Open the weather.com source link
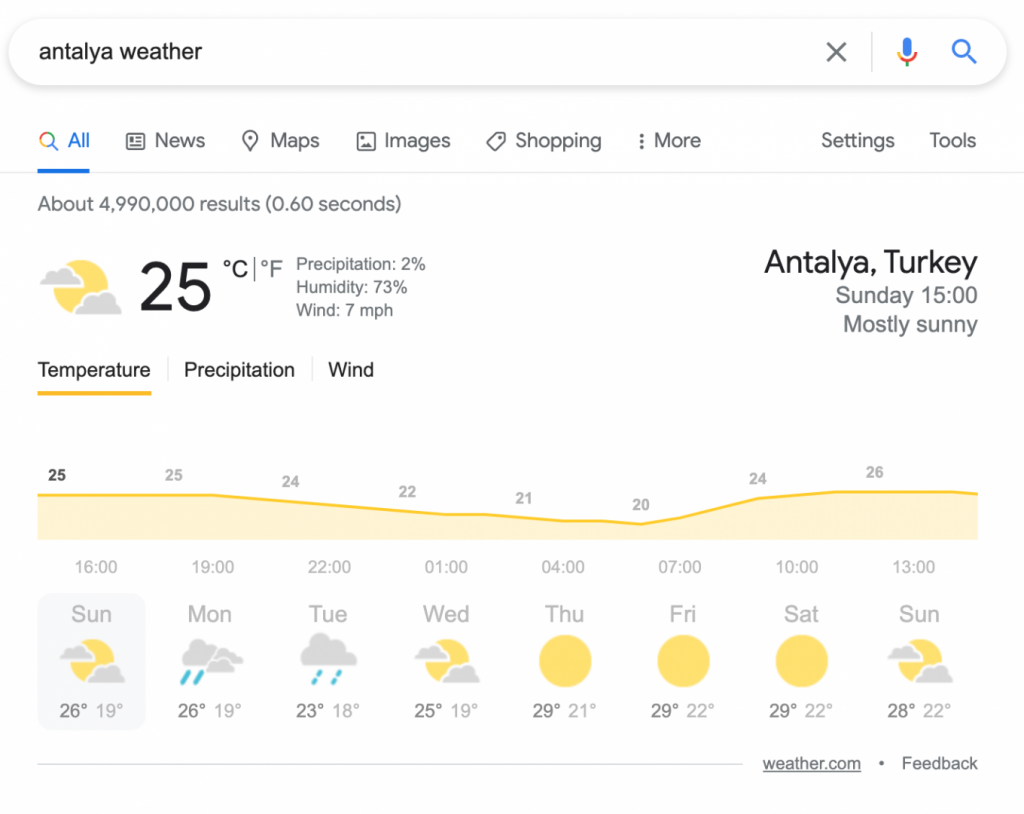 pos(811,763)
